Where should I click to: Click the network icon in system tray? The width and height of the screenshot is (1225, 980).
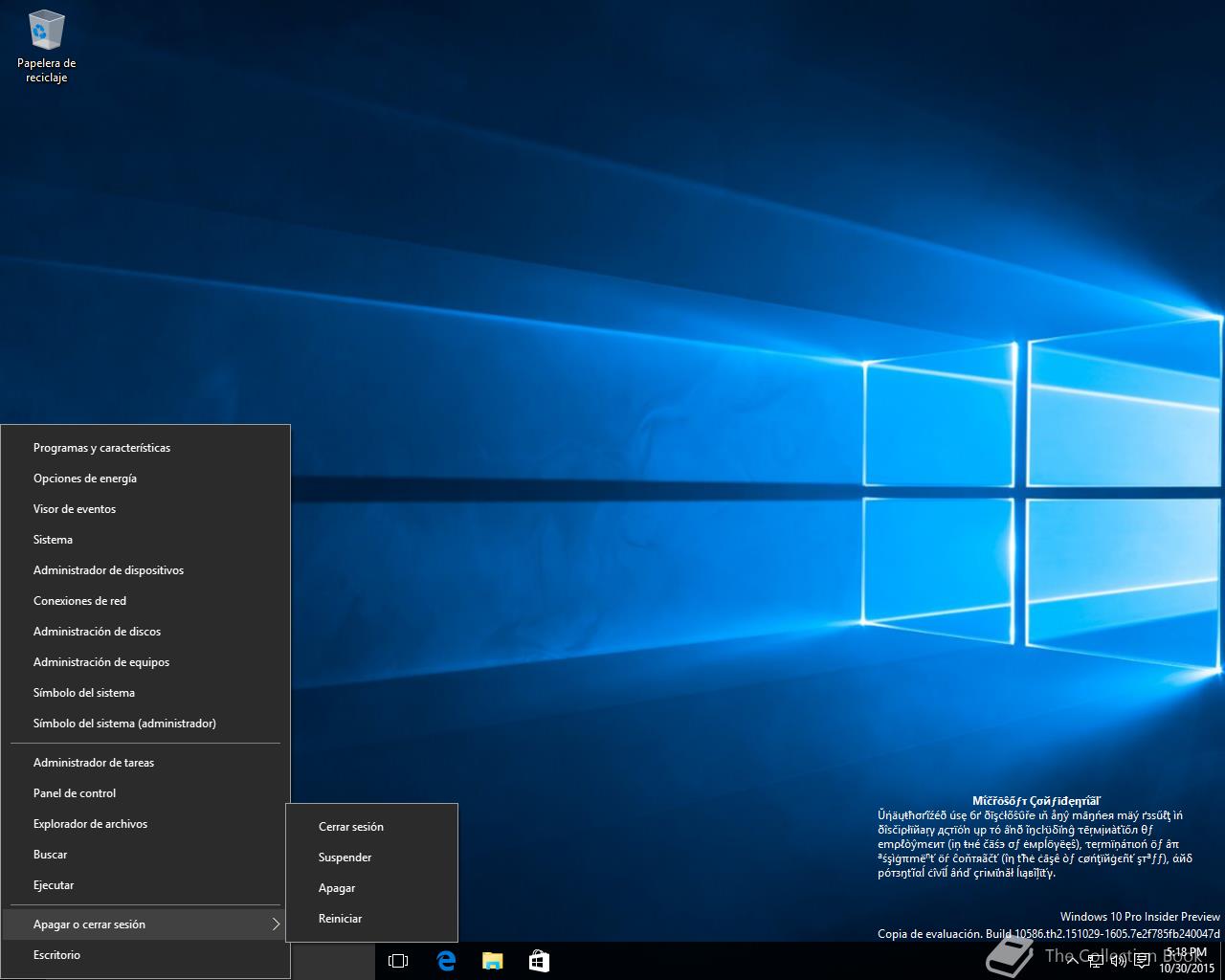click(x=1097, y=961)
